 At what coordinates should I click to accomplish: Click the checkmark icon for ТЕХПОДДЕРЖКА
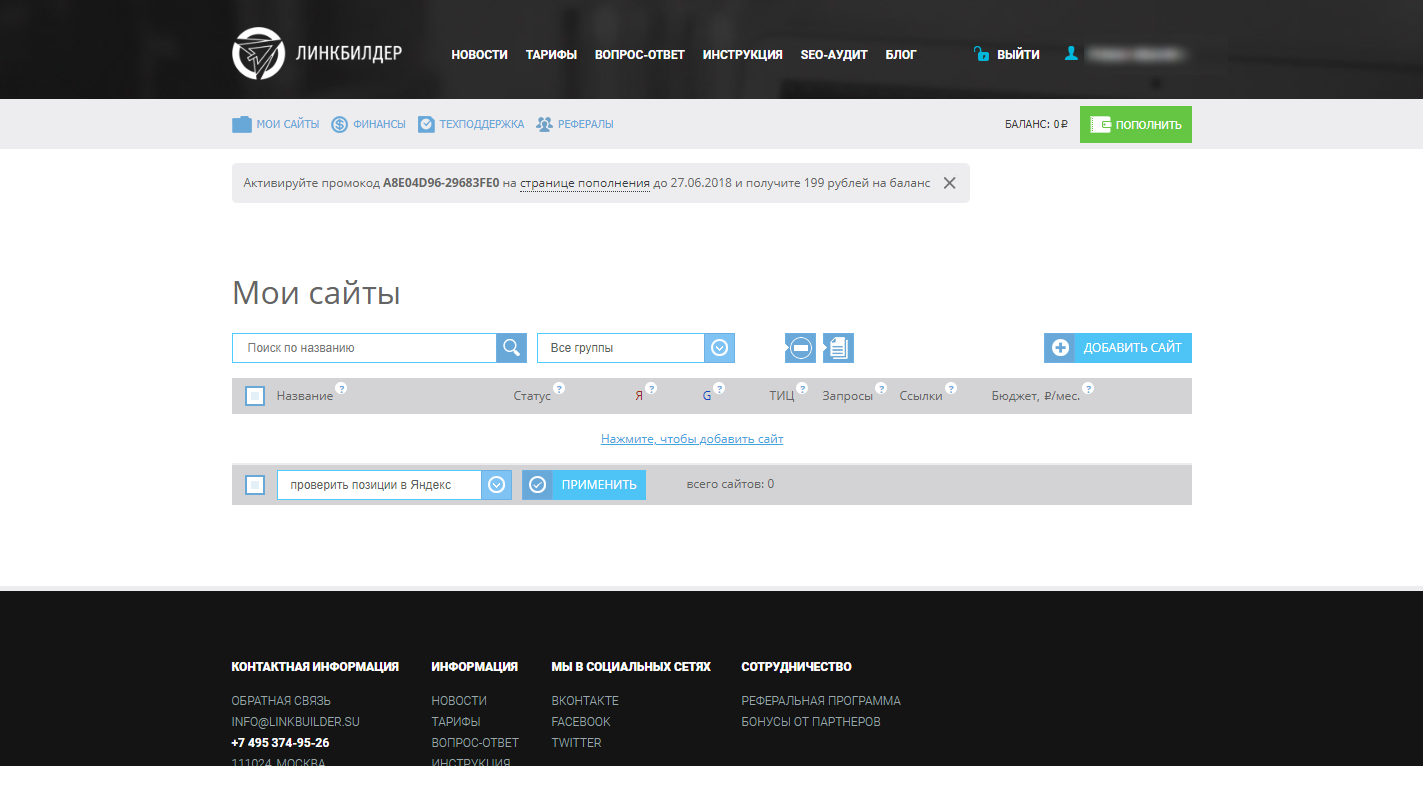426,125
